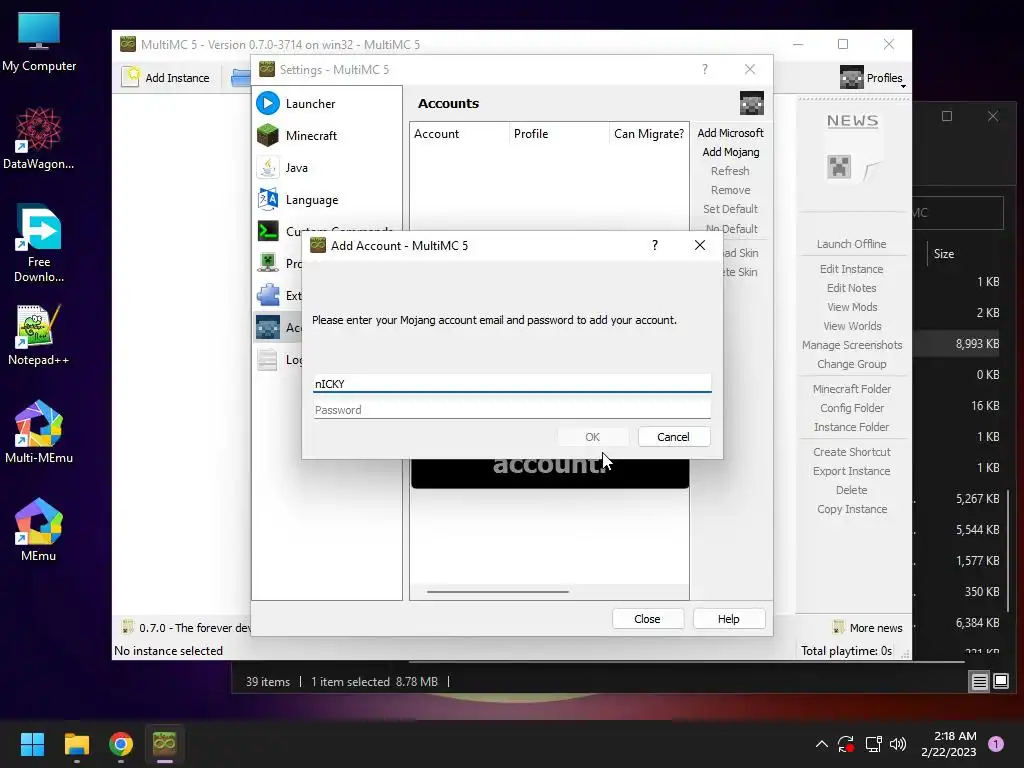Open Notepad++ desktop shortcut
Image resolution: width=1024 pixels, height=768 pixels.
pyautogui.click(x=39, y=336)
